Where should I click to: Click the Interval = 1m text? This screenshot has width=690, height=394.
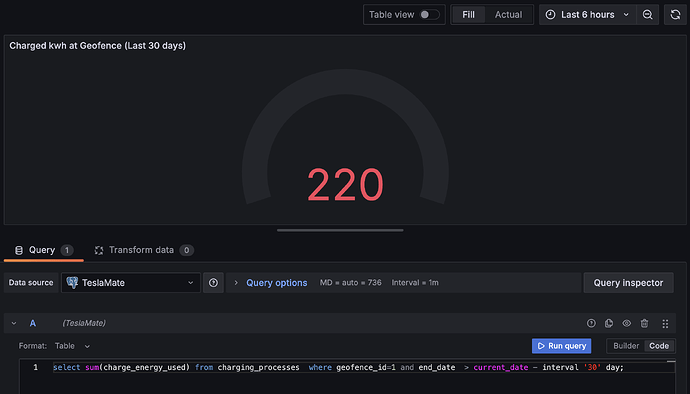[x=415, y=283]
